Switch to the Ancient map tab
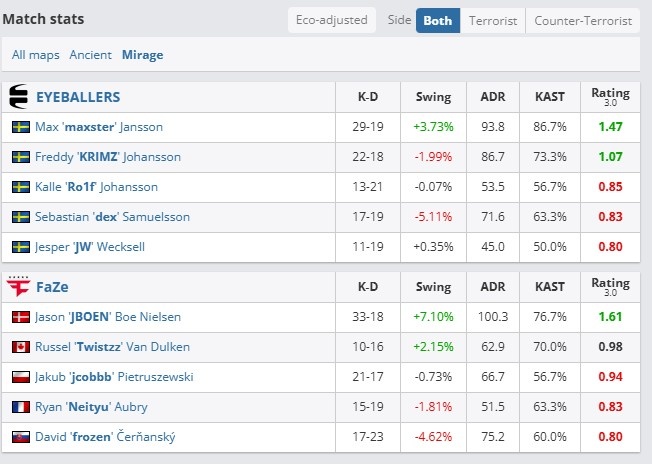 [x=91, y=55]
